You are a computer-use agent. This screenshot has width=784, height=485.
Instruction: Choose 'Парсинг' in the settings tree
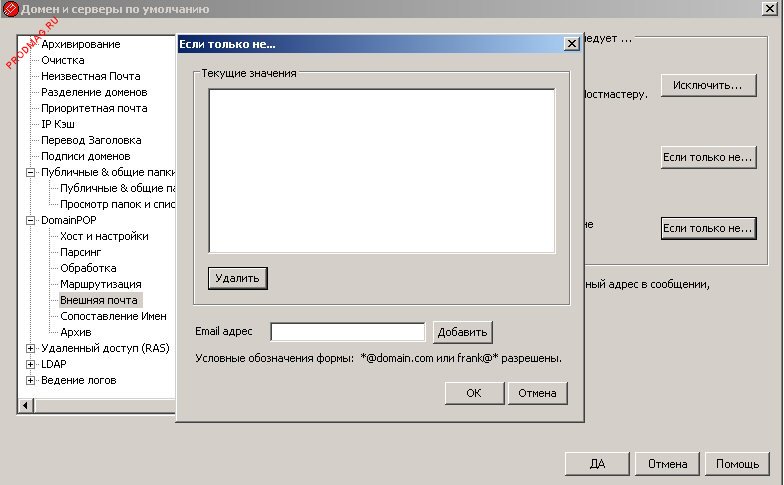81,252
